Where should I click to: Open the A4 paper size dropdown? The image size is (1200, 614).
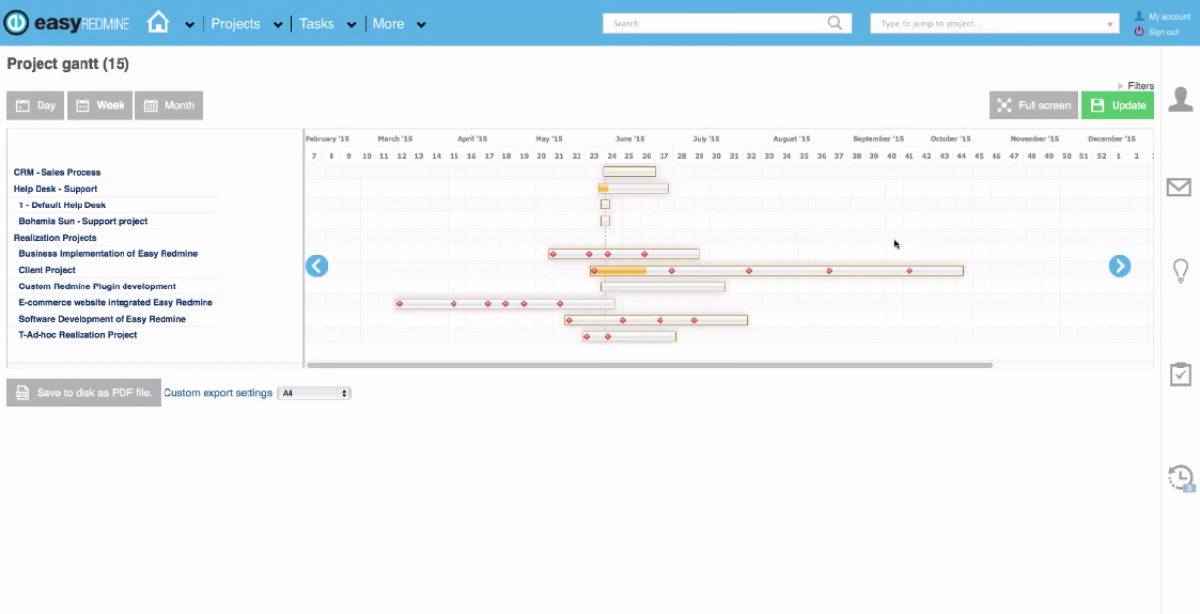pos(314,393)
